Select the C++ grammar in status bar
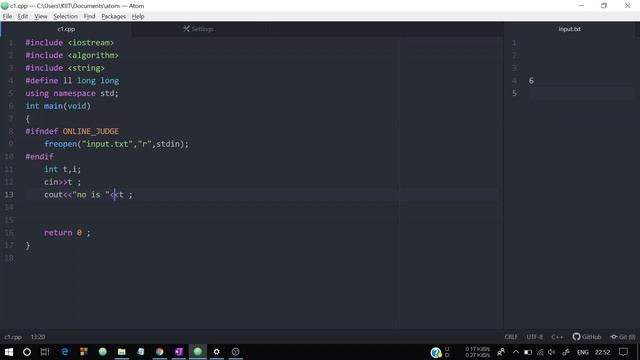Image resolution: width=640 pixels, height=360 pixels. [x=557, y=337]
